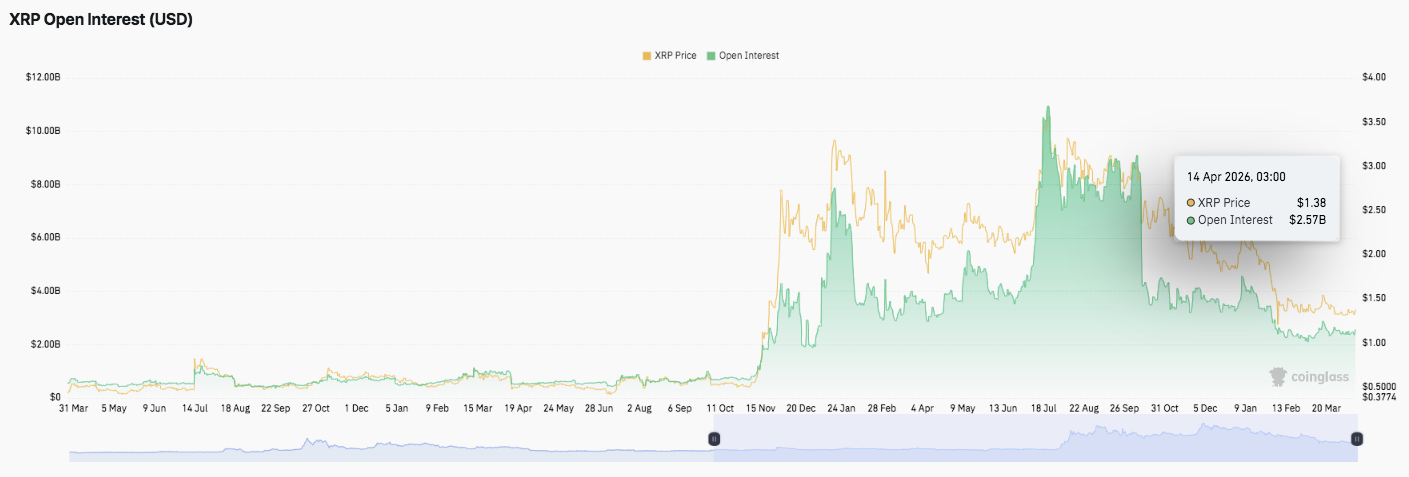Click the 22 Aug date on the x-axis
Screen dimensions: 1409x477
point(1083,408)
